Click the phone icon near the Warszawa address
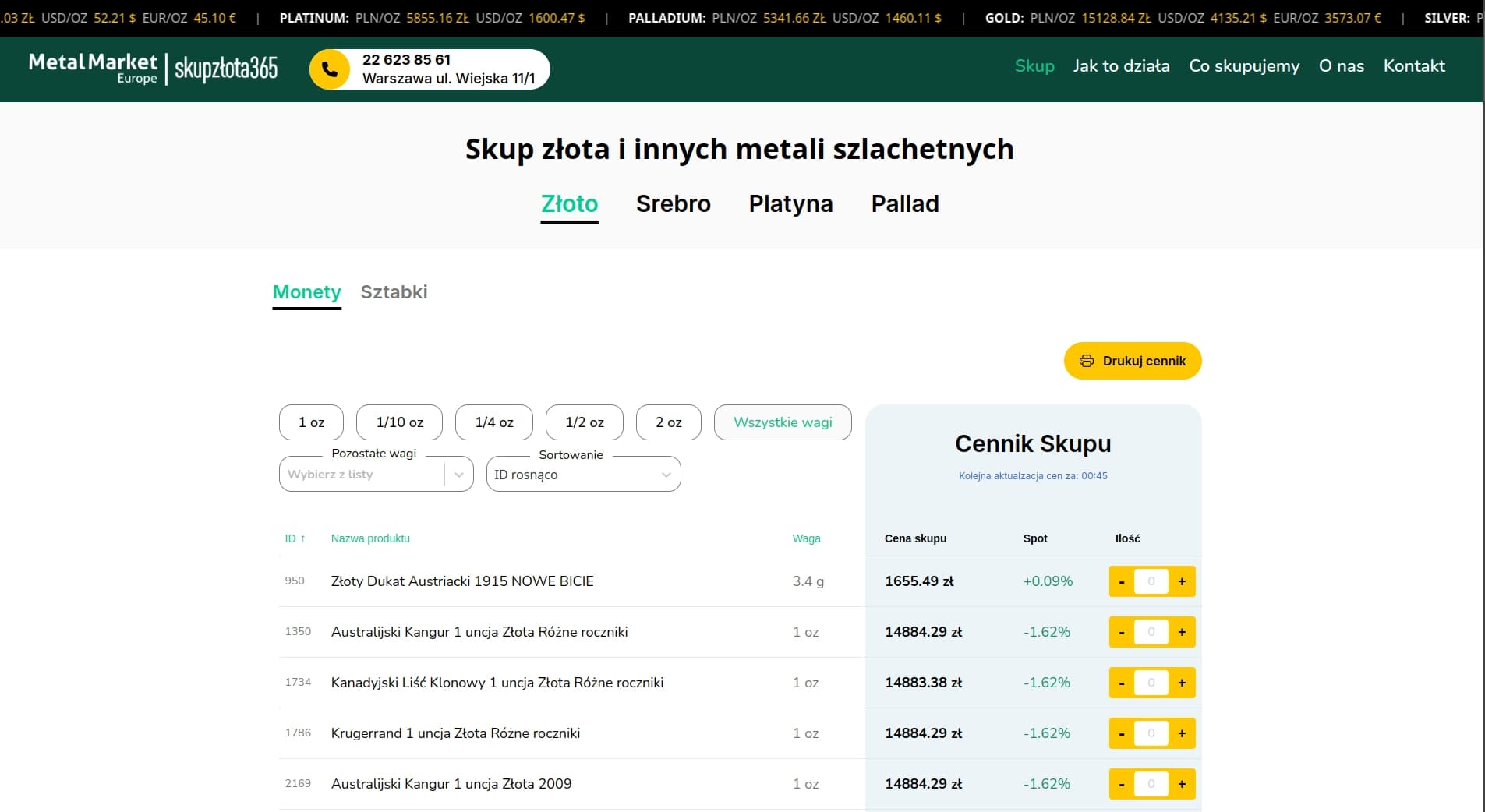Viewport: 1485px width, 812px height. (x=331, y=69)
